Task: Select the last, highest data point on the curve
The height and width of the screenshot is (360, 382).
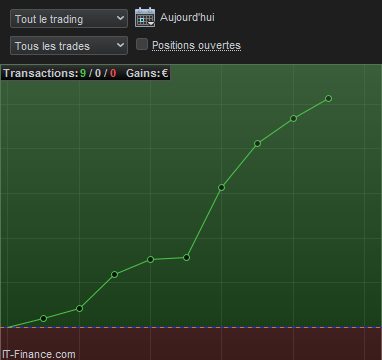Action: [328, 98]
